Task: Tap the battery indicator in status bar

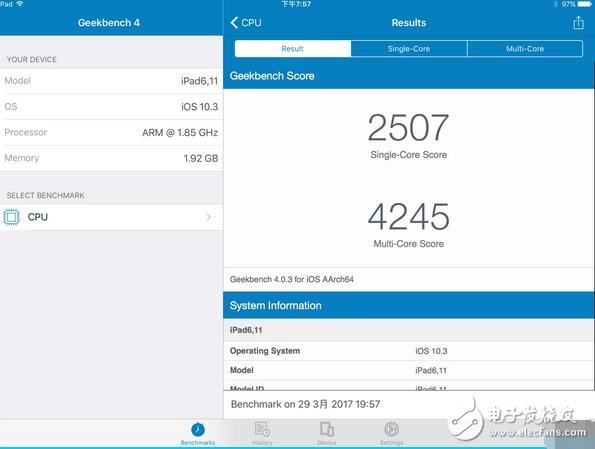Action: [x=584, y=4]
